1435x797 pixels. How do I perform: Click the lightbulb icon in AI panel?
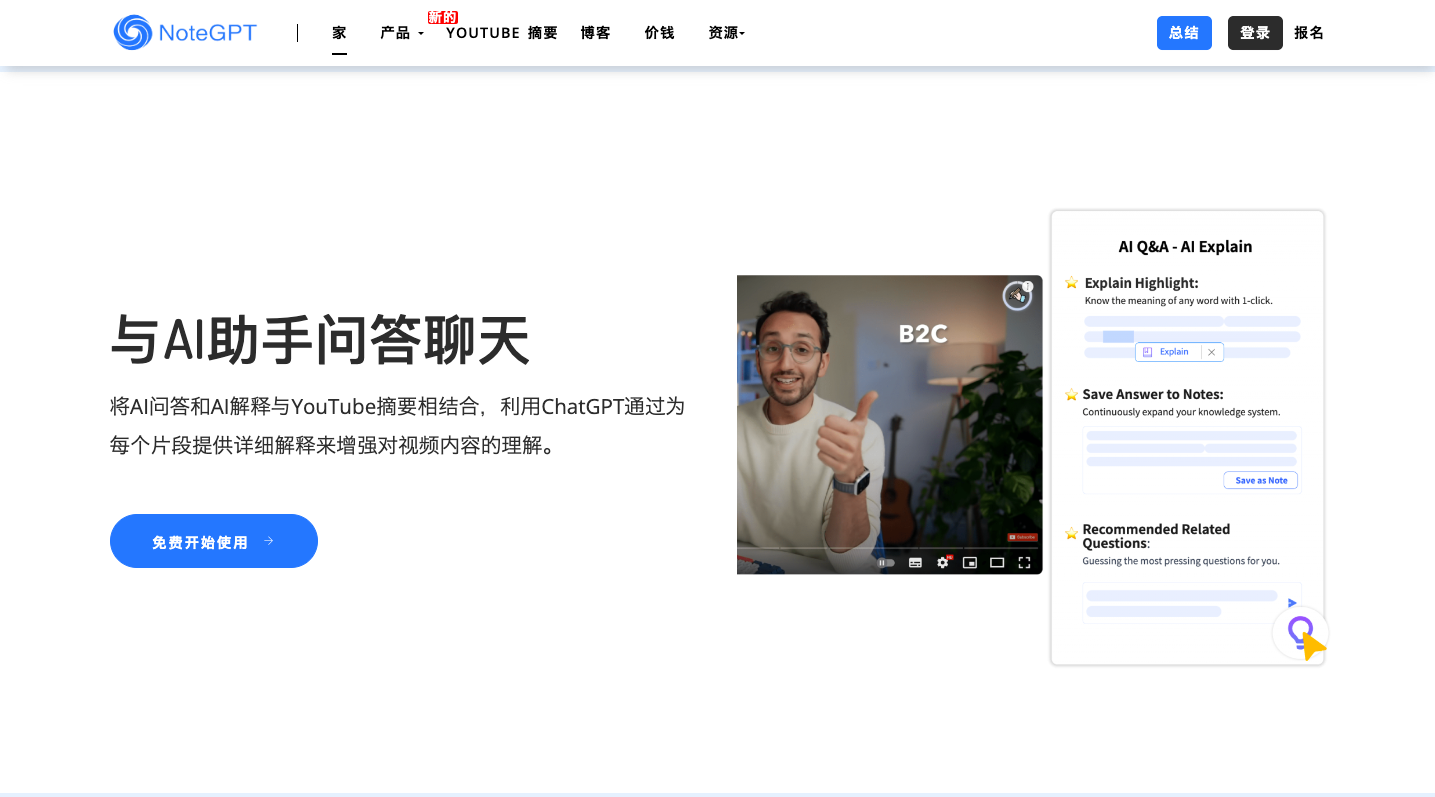click(x=1299, y=632)
